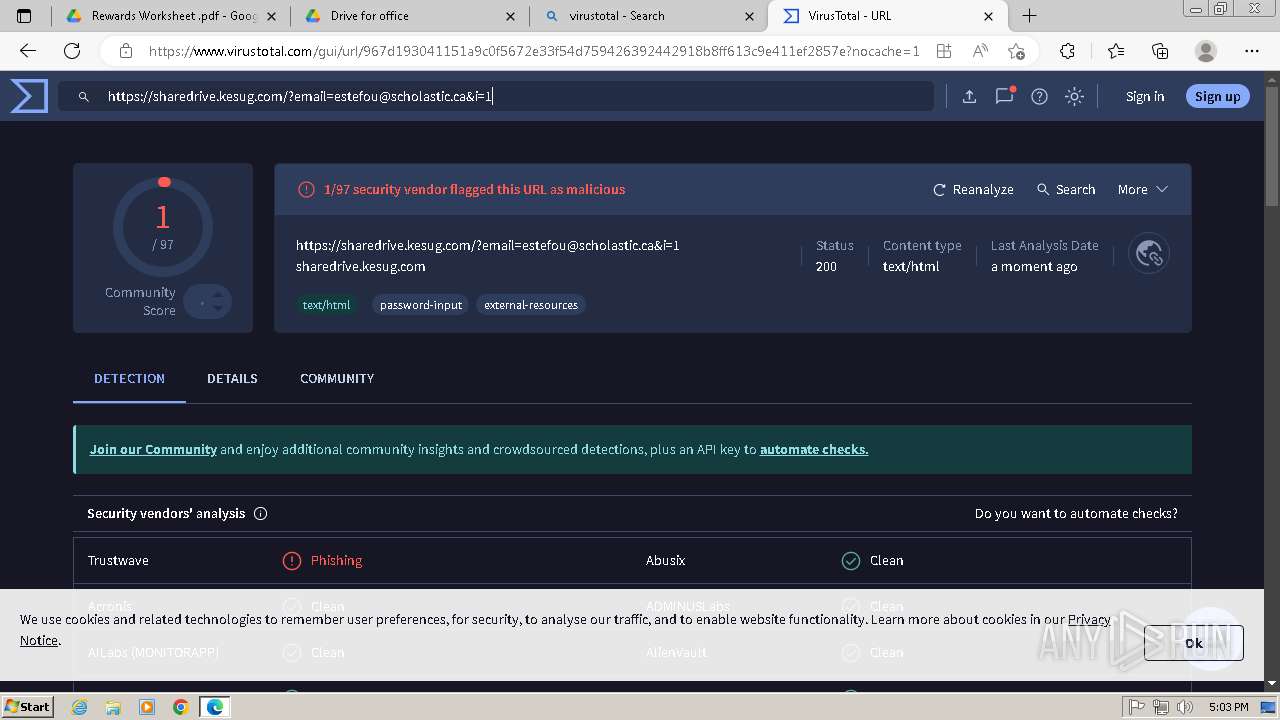Click the 5:03 PM clock

click(1228, 707)
